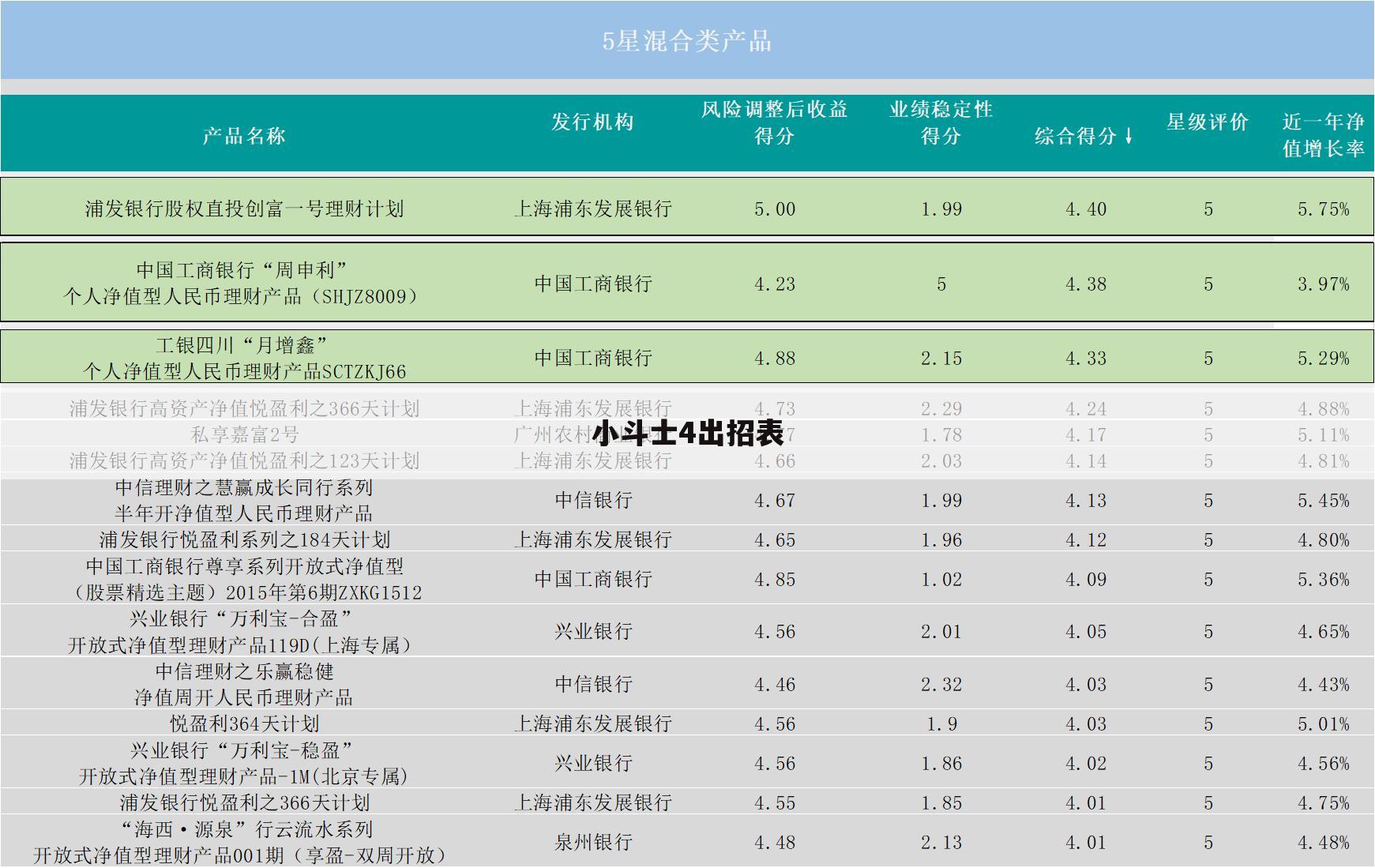
Task: Click the 3.97% growth rate
Action: [x=1324, y=284]
